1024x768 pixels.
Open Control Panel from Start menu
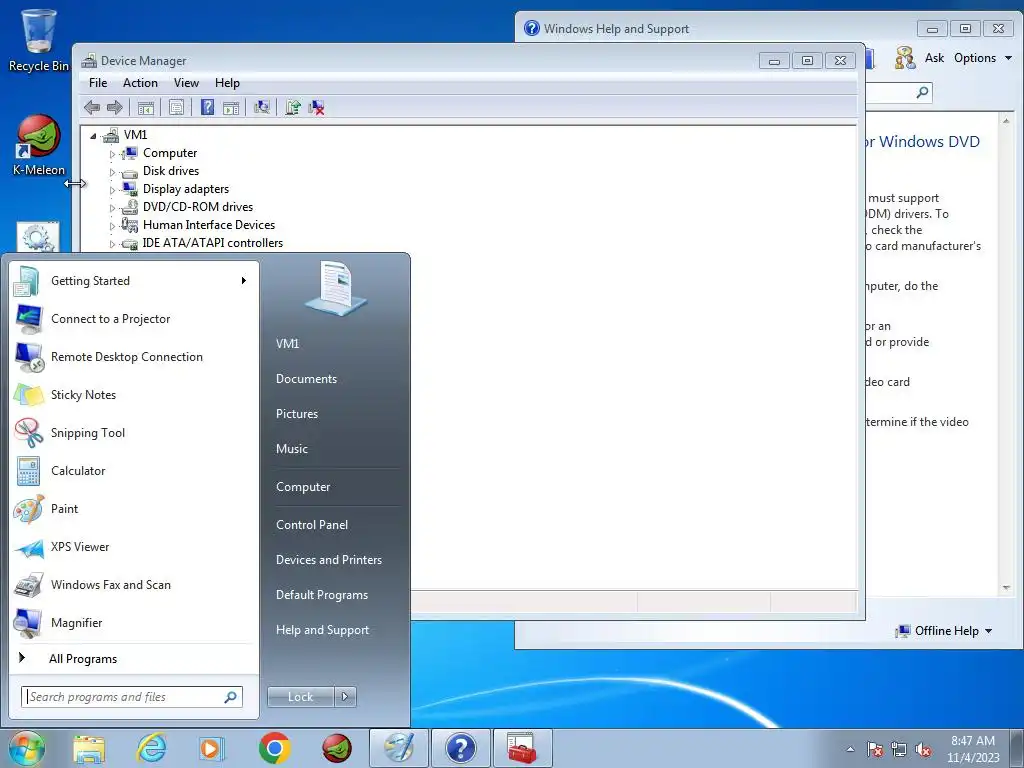(x=312, y=525)
